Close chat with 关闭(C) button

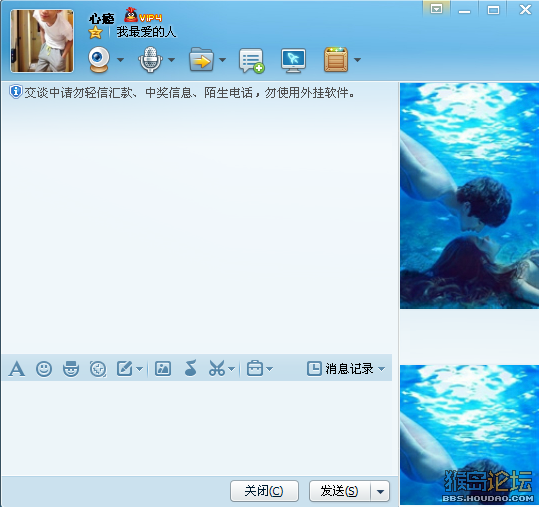(x=264, y=491)
